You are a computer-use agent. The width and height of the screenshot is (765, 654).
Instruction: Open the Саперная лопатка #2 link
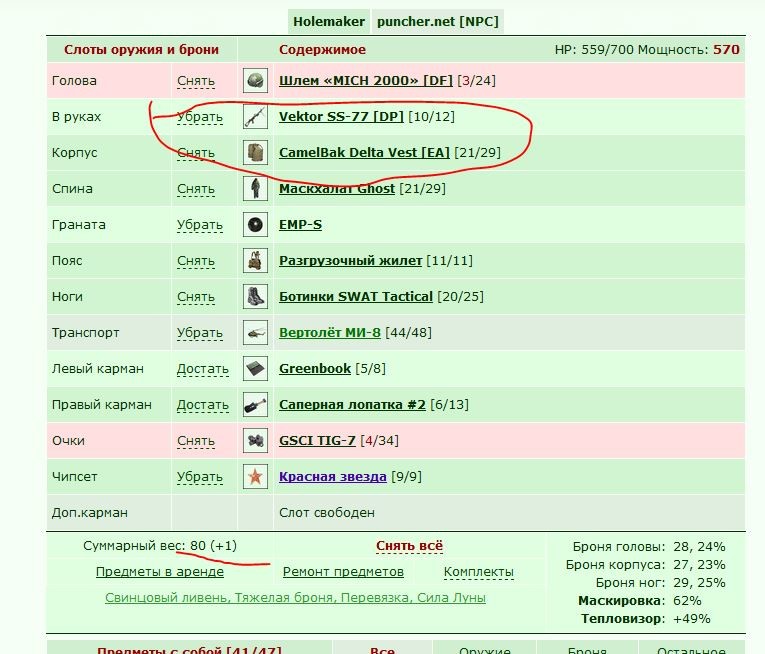click(352, 405)
